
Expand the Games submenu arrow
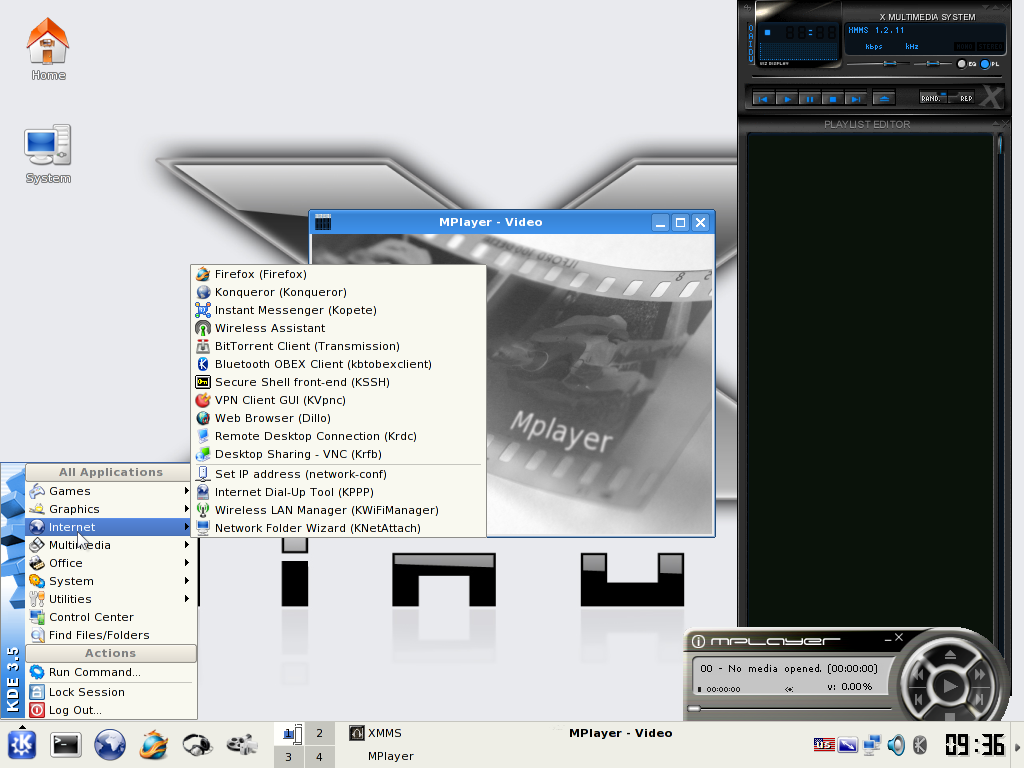pos(187,490)
